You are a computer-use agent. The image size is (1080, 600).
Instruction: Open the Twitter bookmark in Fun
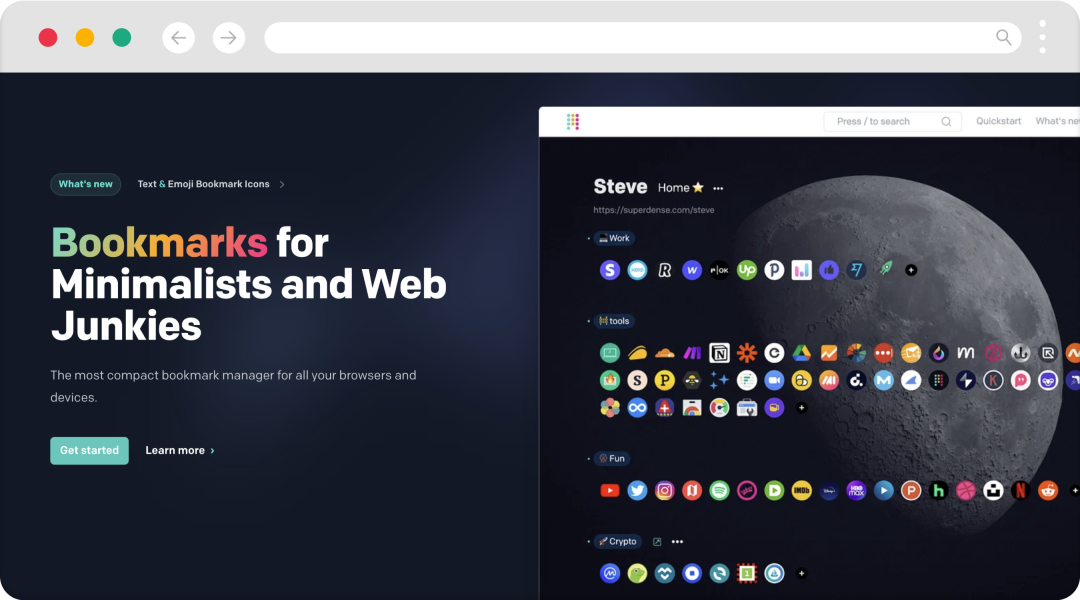coord(637,490)
